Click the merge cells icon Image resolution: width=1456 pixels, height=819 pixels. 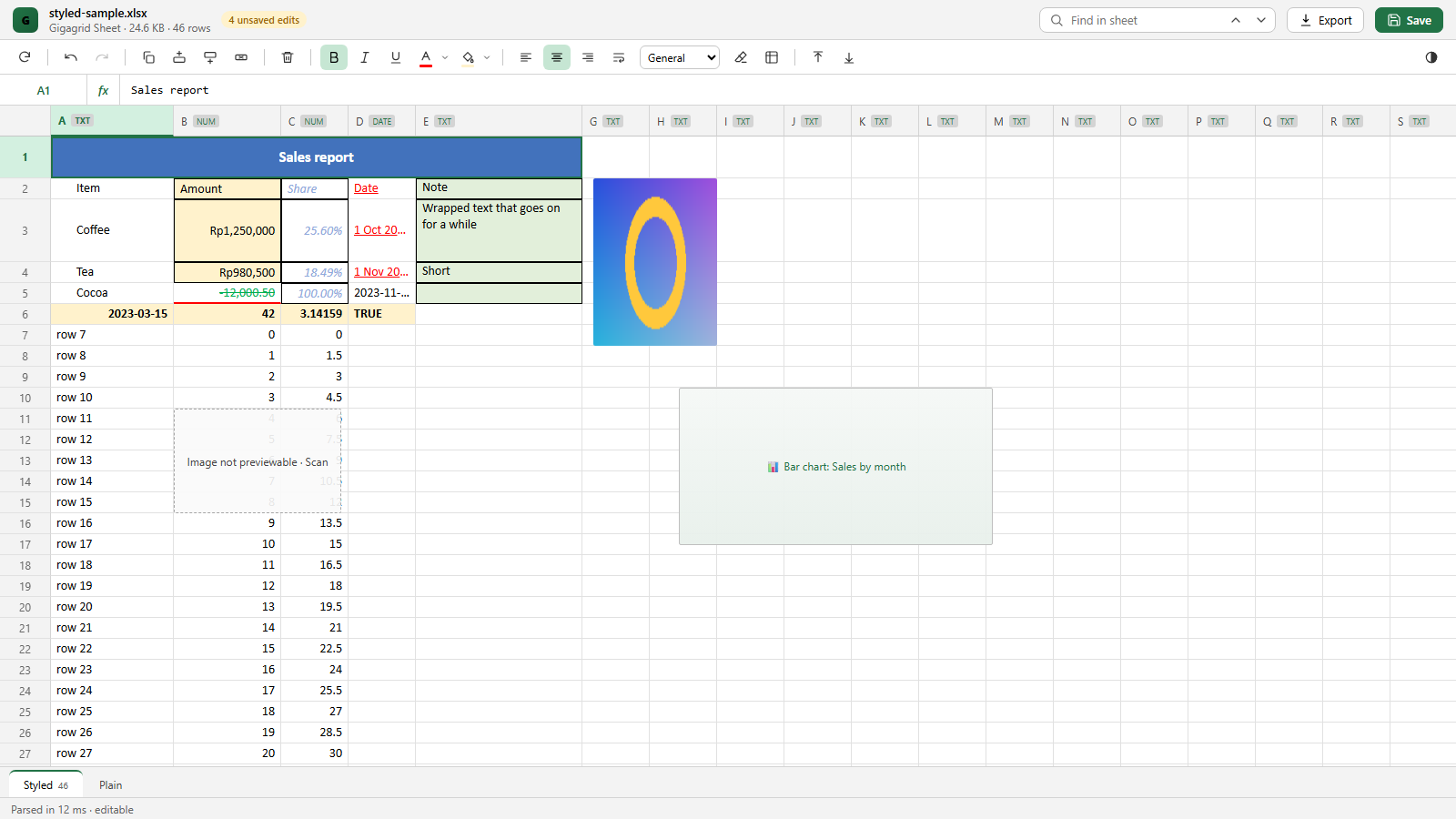241,57
